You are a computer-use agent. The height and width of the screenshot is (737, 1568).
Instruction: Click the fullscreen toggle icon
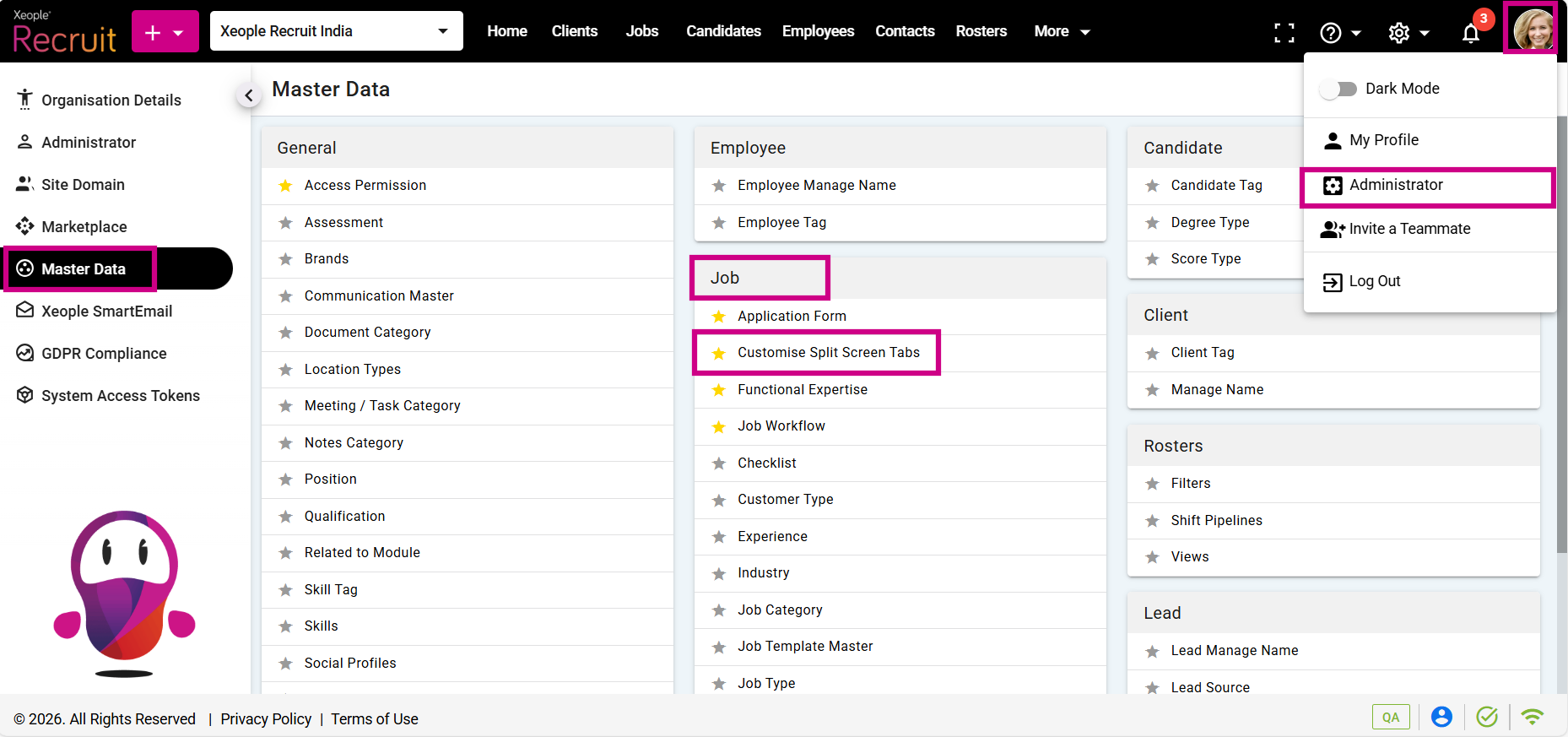pyautogui.click(x=1284, y=33)
